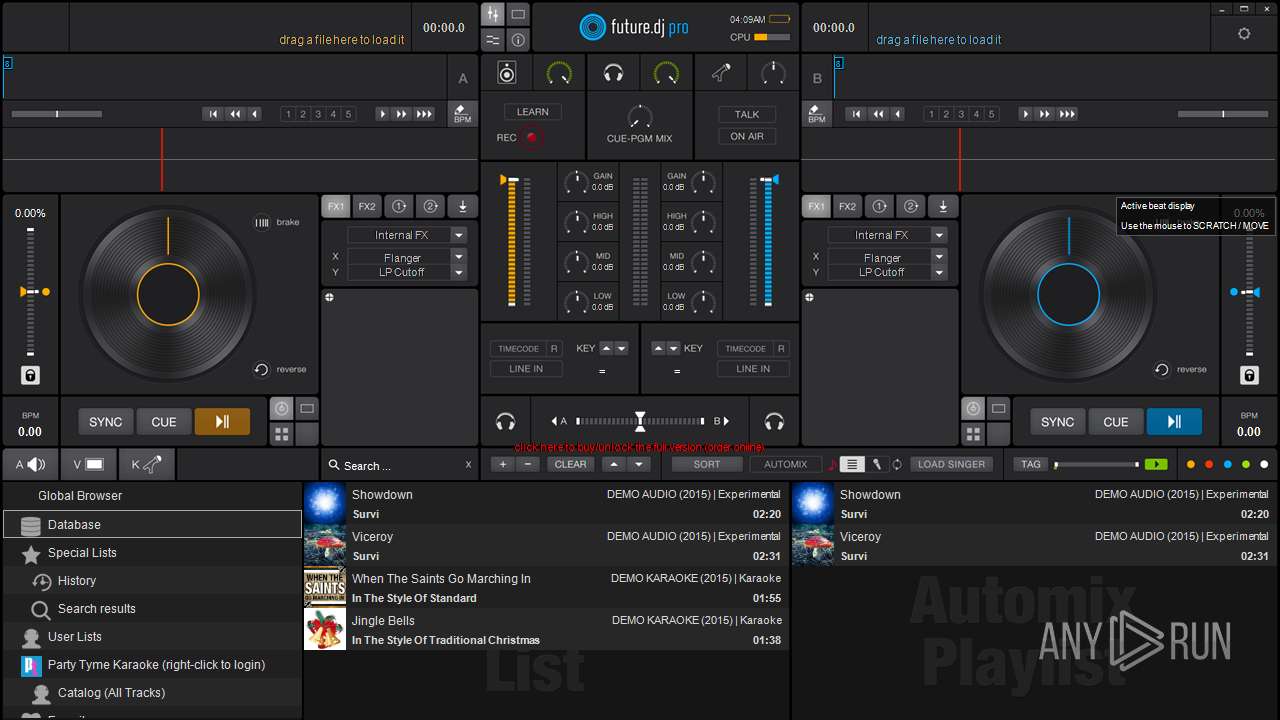Image resolution: width=1280 pixels, height=720 pixels.
Task: Click deck A's channel volume fader
Action: pos(513,241)
